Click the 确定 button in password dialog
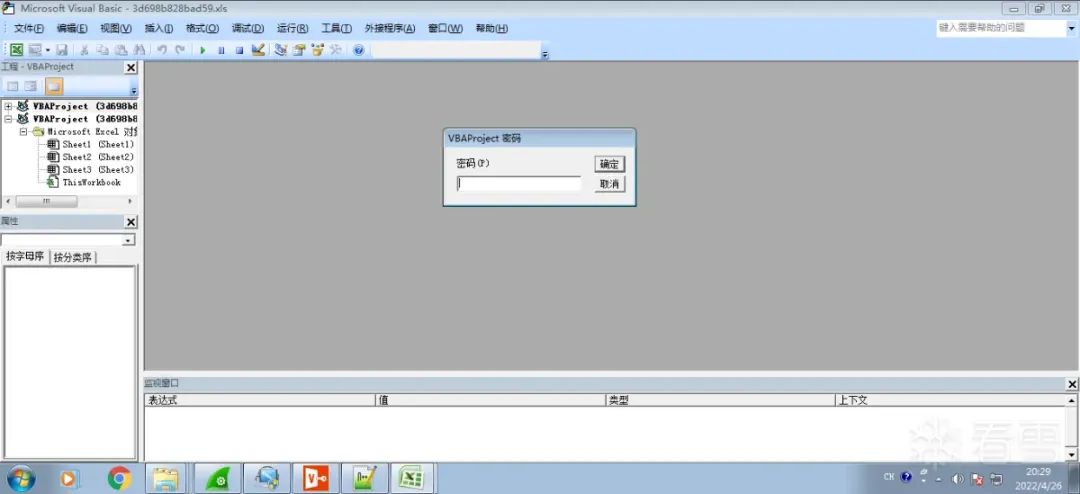 coord(610,164)
